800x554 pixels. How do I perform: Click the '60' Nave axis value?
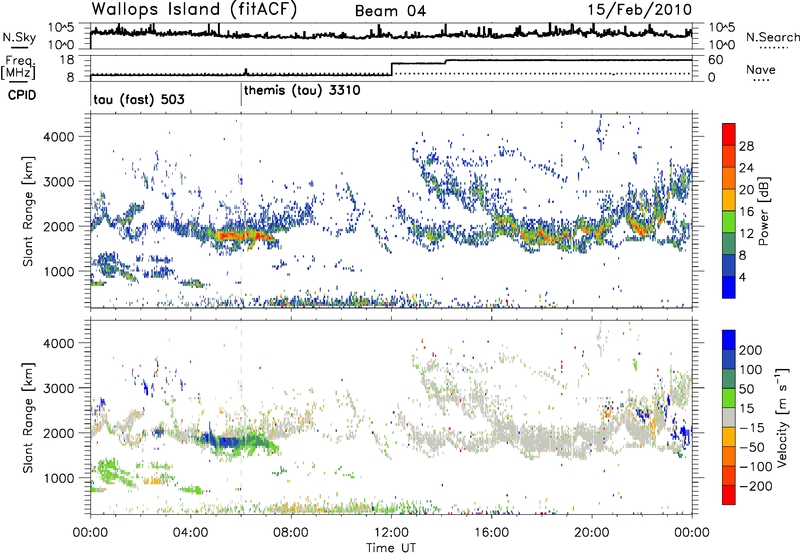pyautogui.click(x=715, y=60)
